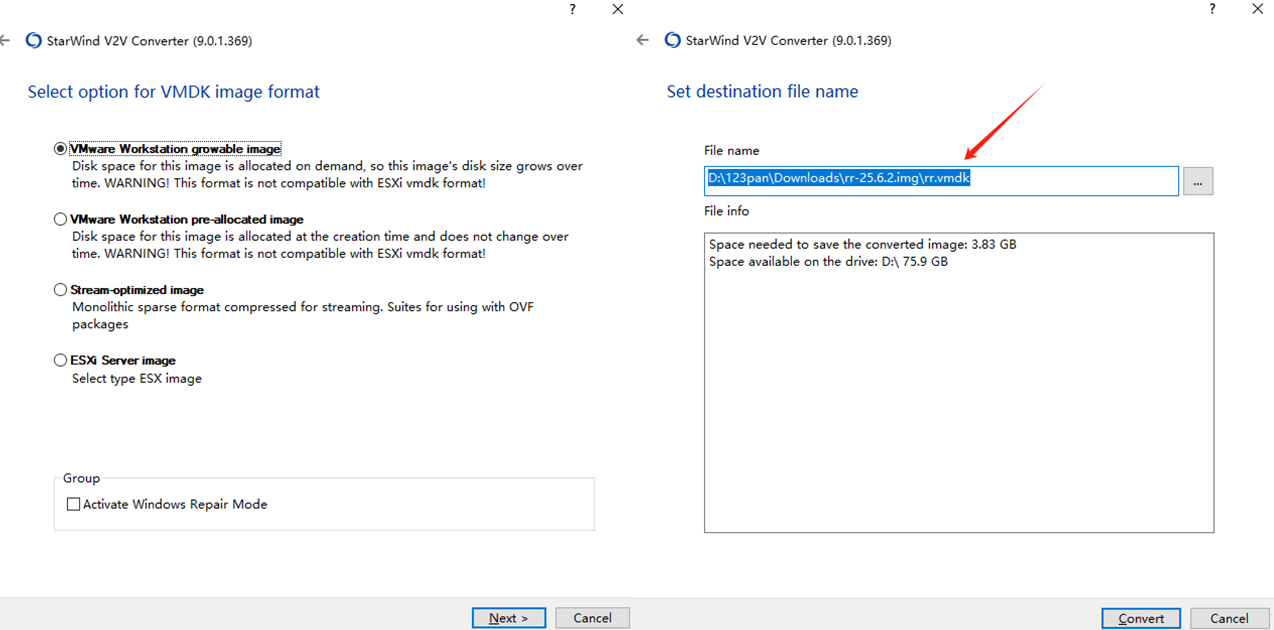Click the StarWind logo in the VMDK image format window

(x=34, y=41)
